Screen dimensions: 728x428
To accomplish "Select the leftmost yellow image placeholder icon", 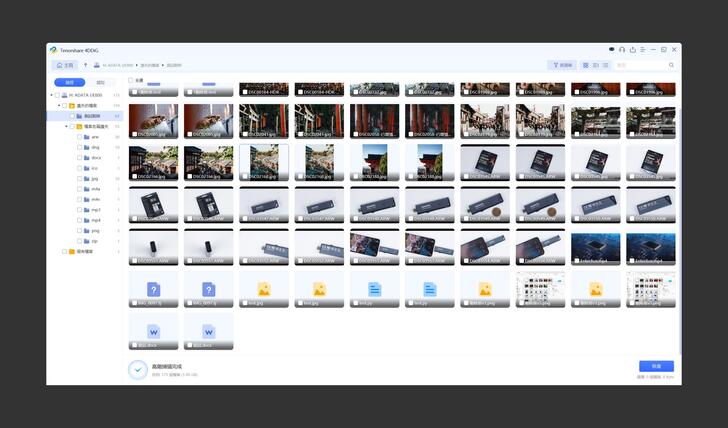I will (264, 289).
